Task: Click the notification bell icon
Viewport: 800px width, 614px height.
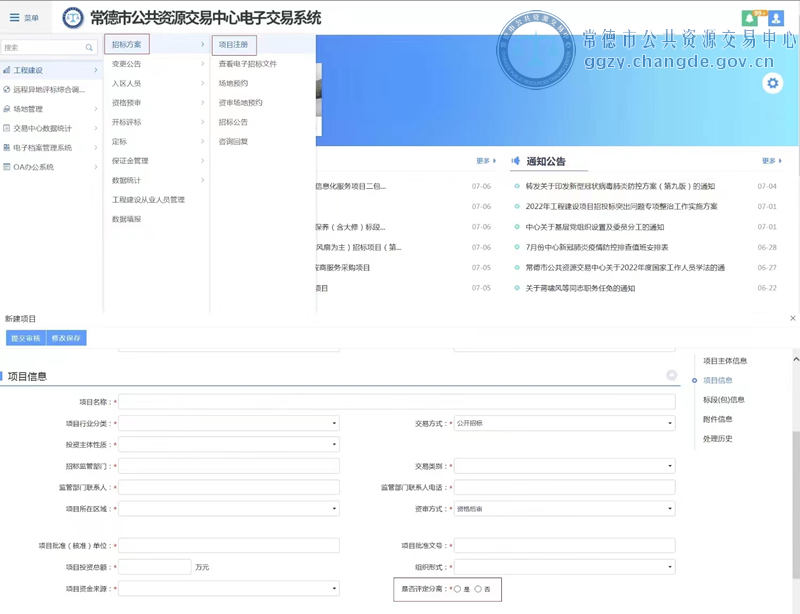Action: (x=749, y=18)
